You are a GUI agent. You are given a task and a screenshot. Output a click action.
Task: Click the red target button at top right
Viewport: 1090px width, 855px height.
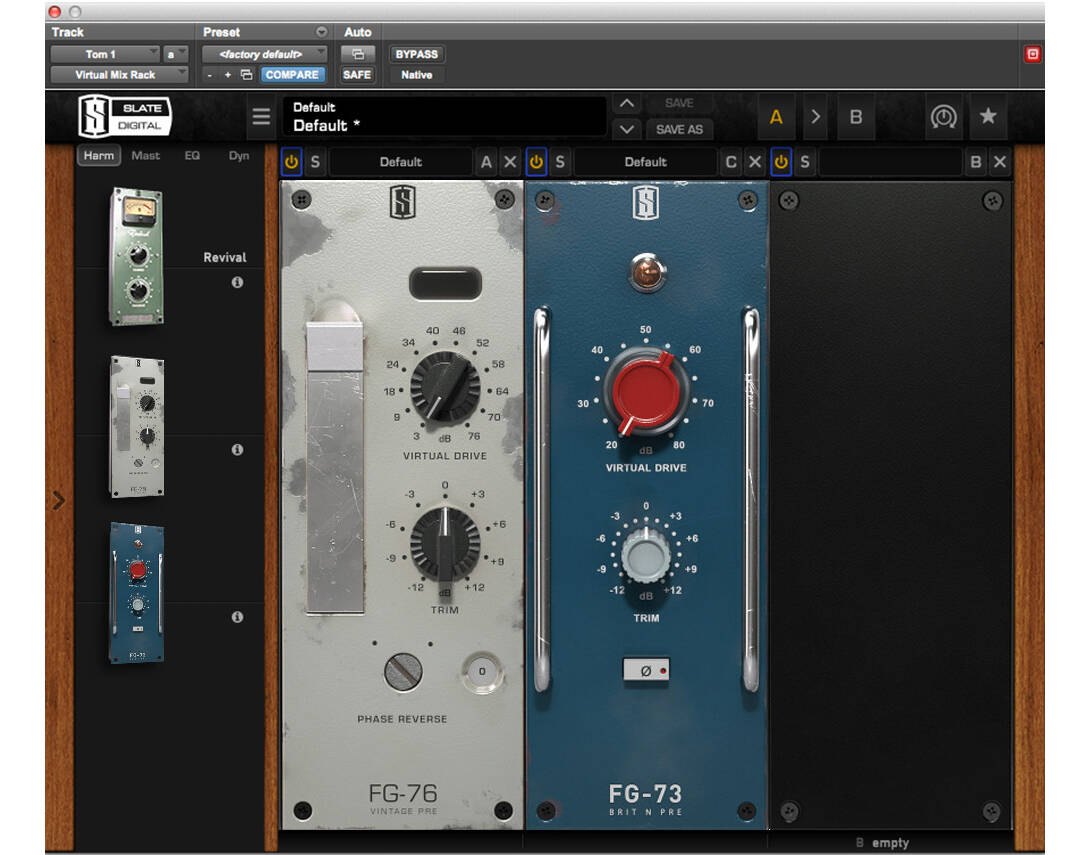1032,54
